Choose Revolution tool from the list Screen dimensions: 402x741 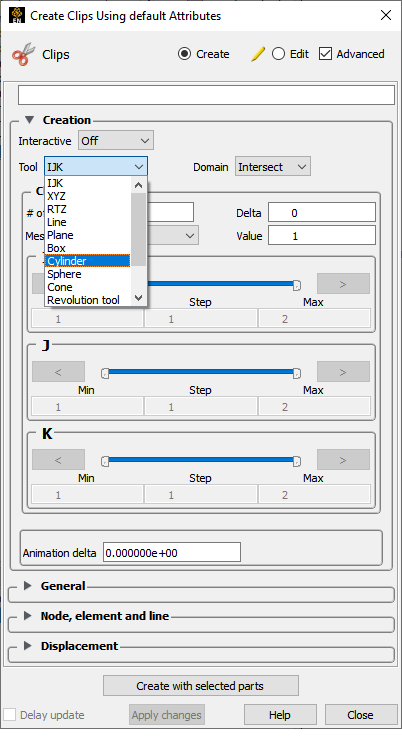click(x=87, y=300)
